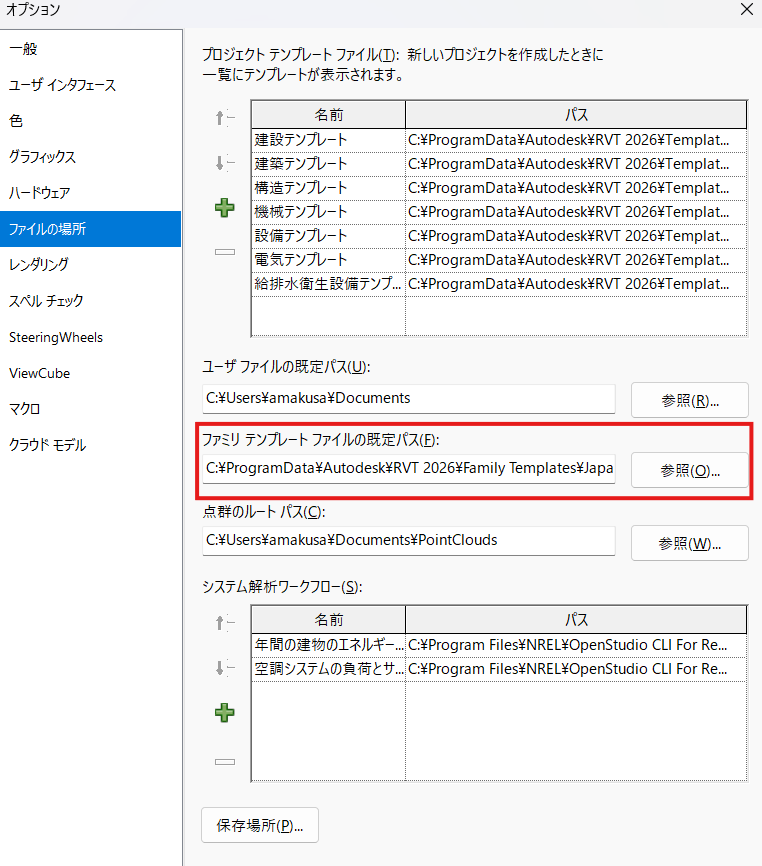Add new system analysis workflow with plus
Image resolution: width=762 pixels, height=866 pixels.
225,713
